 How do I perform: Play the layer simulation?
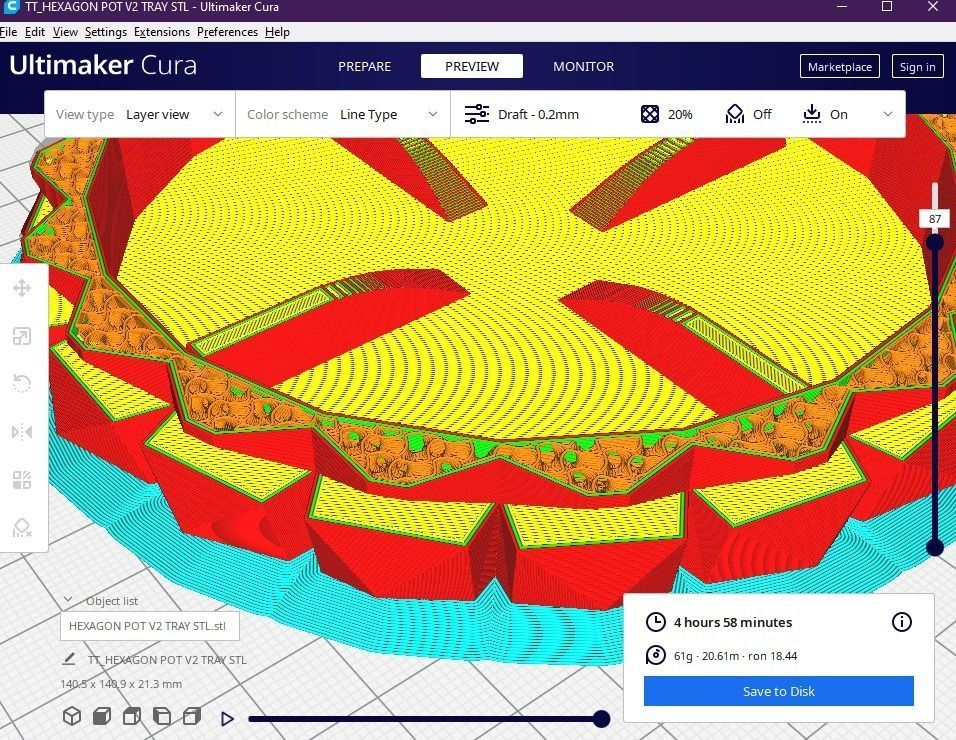227,719
